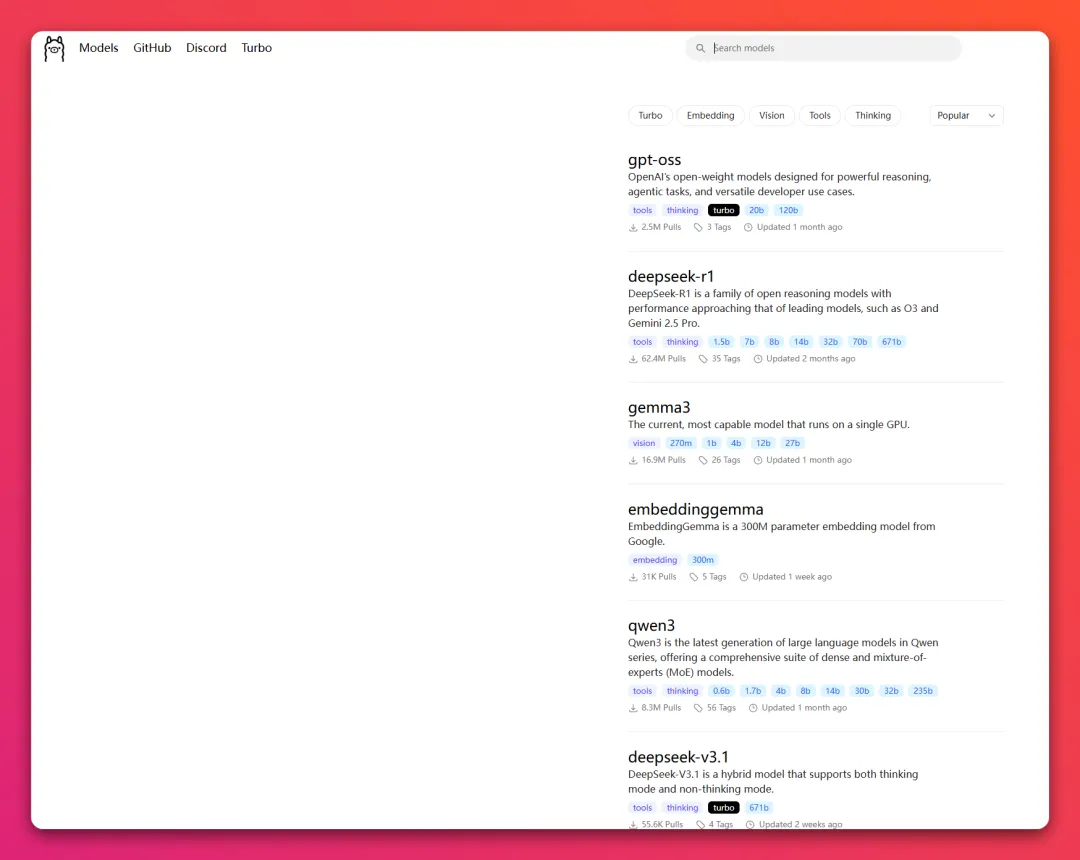
Task: Open the GitHub link in navigation
Action: 152,48
